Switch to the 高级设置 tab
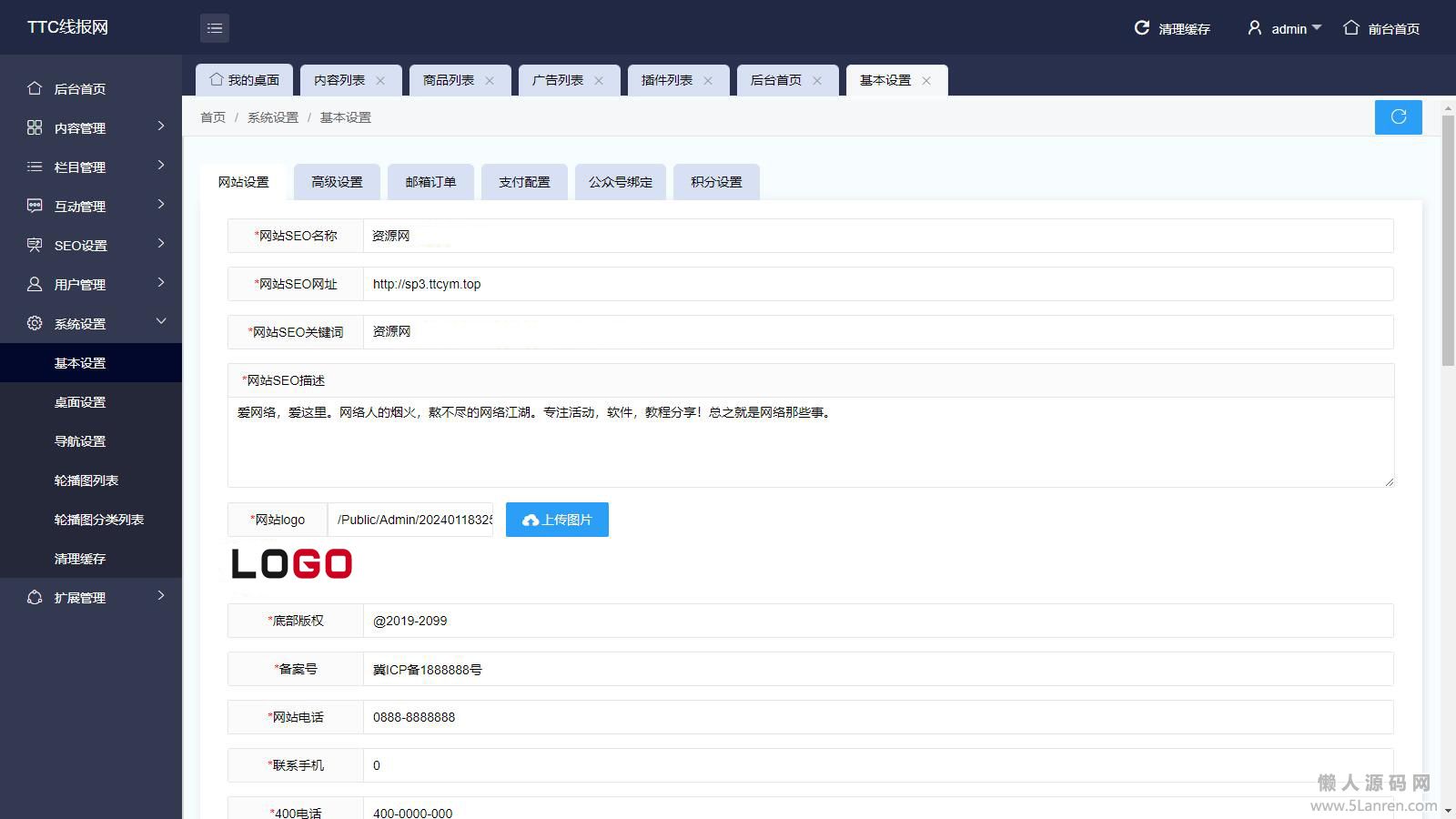1456x819 pixels. (337, 182)
